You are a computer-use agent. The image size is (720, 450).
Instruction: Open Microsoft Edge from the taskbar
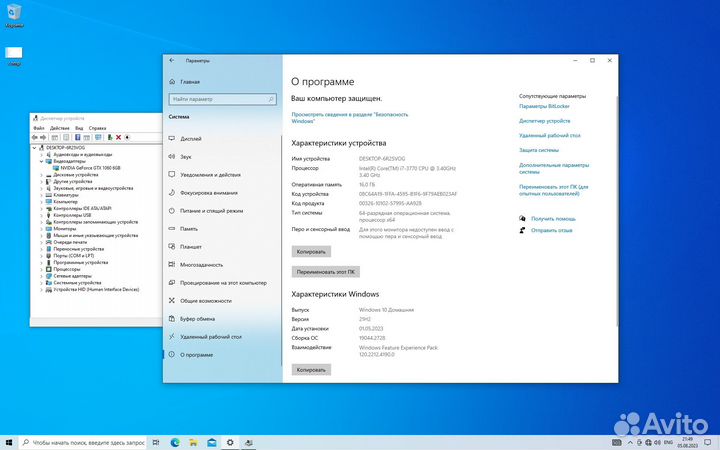[173, 441]
